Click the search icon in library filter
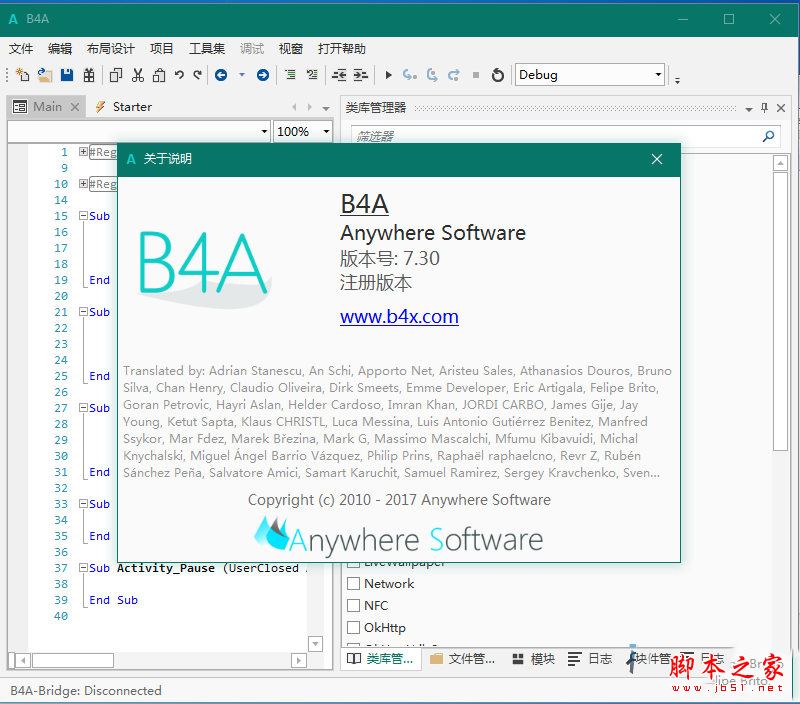 [x=768, y=136]
